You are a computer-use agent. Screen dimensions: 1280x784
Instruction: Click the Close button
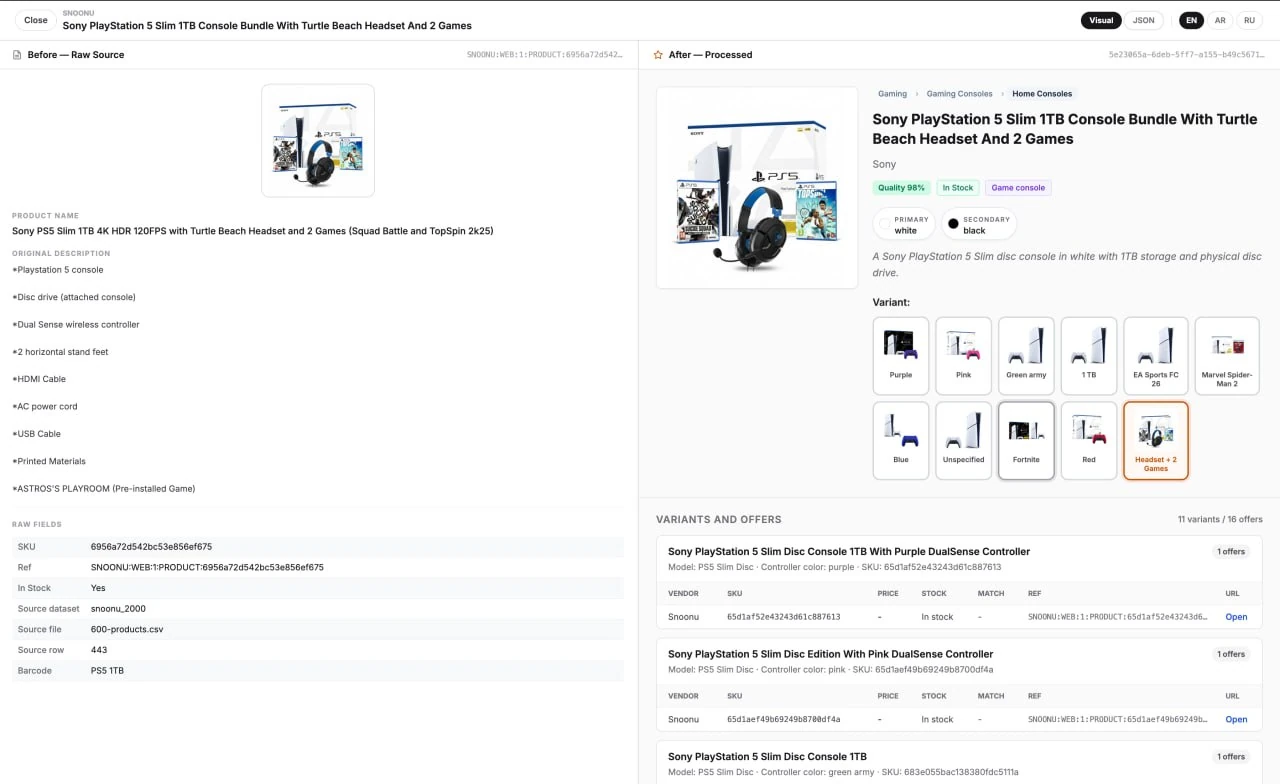click(36, 20)
